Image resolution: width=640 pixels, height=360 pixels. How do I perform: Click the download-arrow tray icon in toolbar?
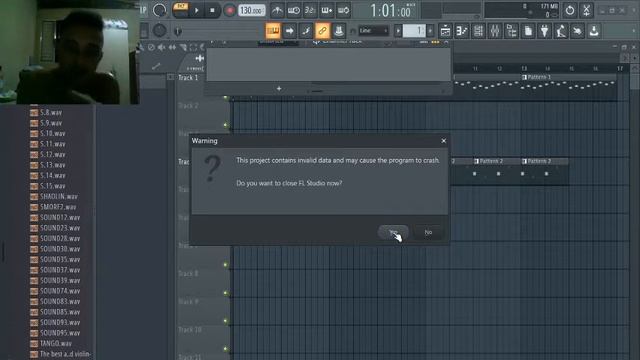coord(594,31)
